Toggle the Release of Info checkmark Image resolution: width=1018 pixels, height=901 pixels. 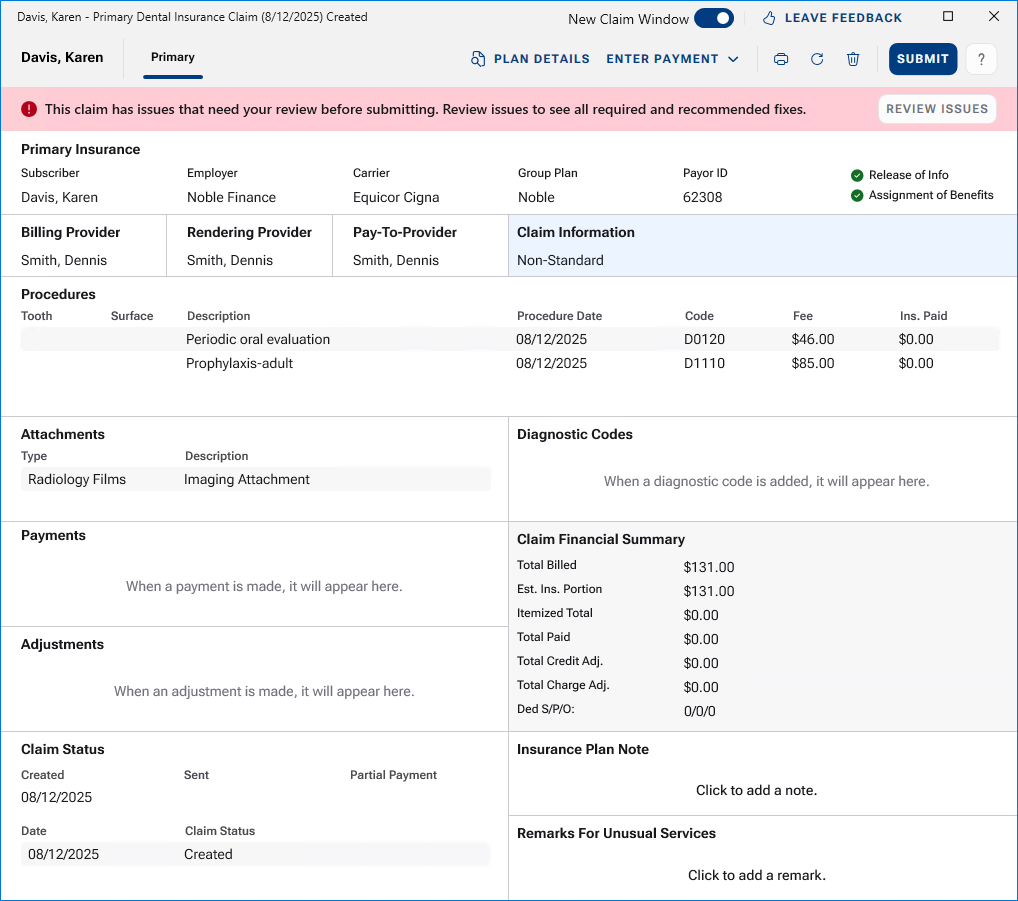point(857,175)
